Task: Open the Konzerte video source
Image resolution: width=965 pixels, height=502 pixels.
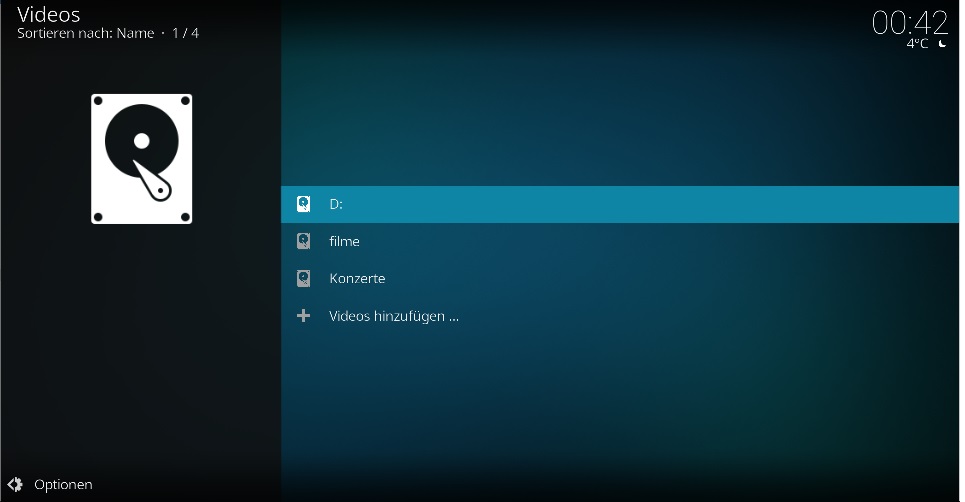Action: 620,278
